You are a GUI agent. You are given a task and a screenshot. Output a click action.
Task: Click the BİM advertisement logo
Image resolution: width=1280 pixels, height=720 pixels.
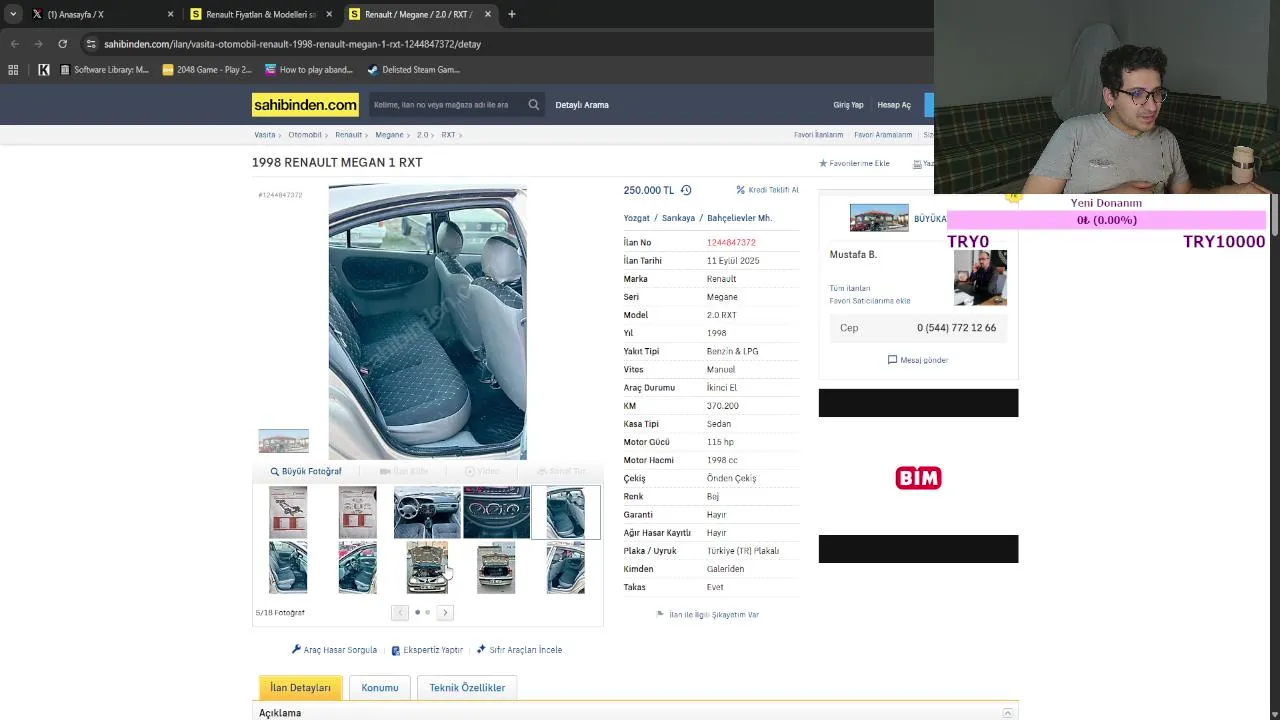tap(918, 478)
